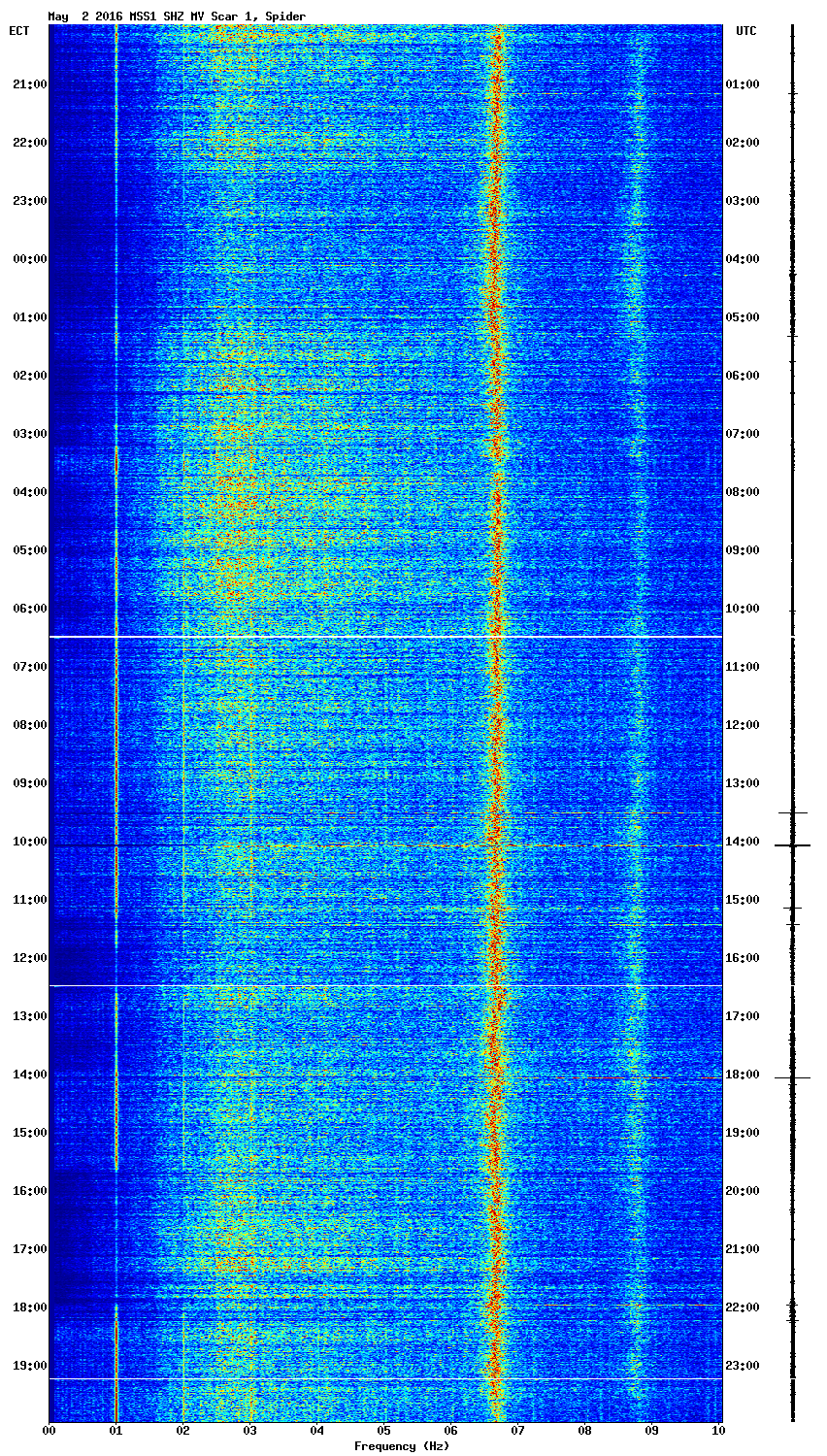Image resolution: width=827 pixels, height=1456 pixels.
Task: Pick the '23:00' label on UTC axis
Action: click(x=743, y=1366)
